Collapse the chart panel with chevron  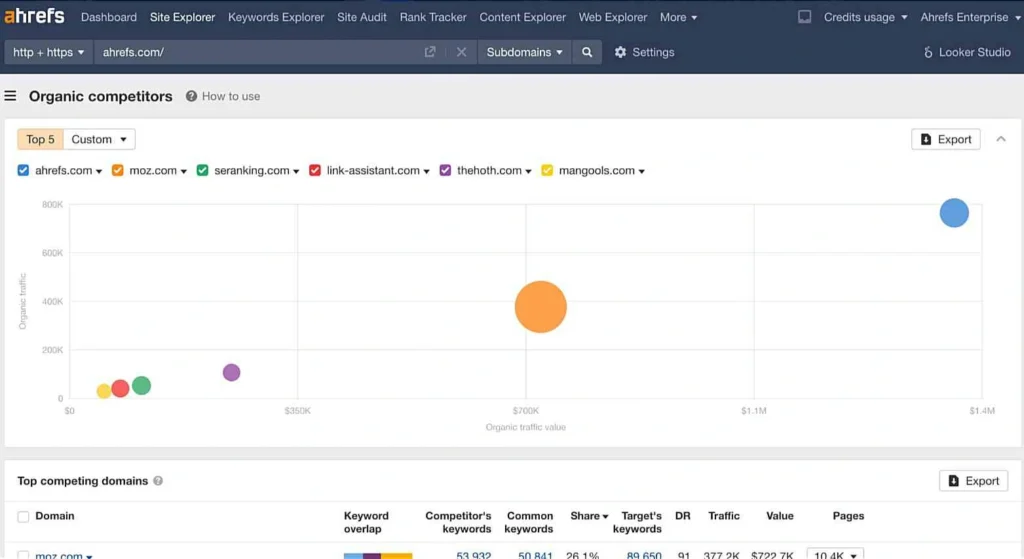click(1001, 139)
